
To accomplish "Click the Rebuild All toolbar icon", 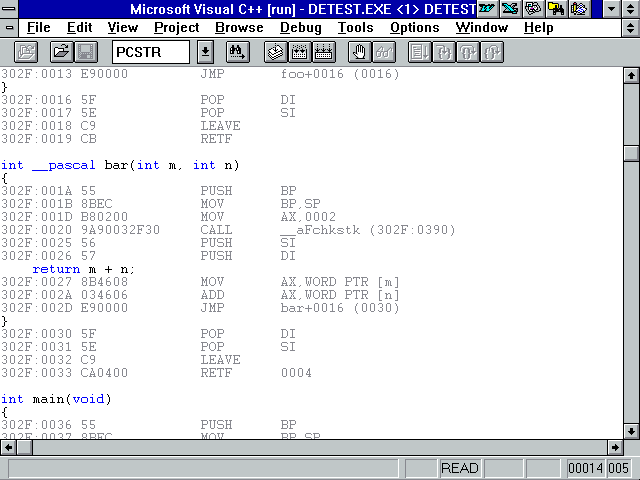I will [x=324, y=52].
